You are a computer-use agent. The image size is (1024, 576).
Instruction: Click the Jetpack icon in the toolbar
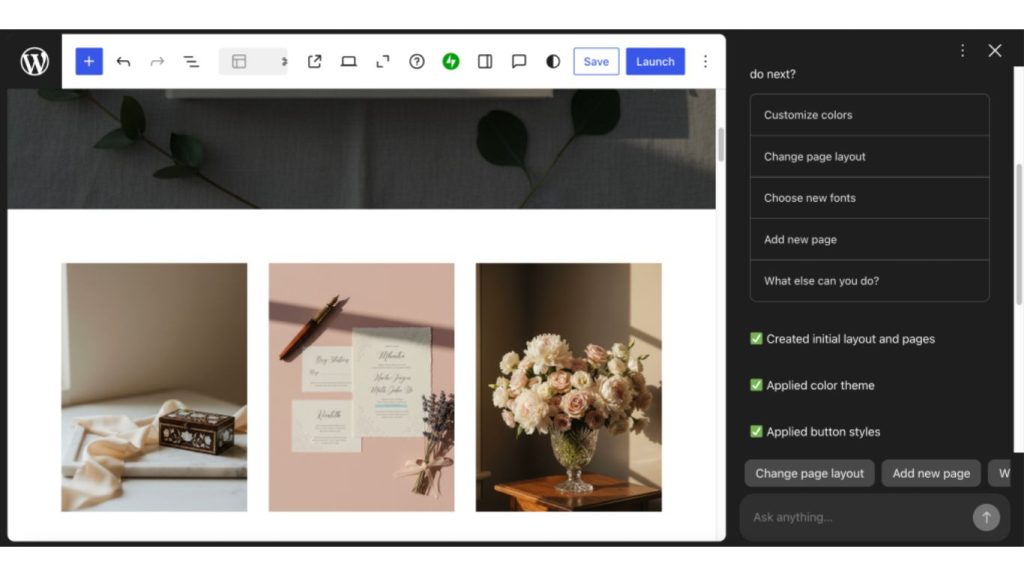tap(450, 61)
